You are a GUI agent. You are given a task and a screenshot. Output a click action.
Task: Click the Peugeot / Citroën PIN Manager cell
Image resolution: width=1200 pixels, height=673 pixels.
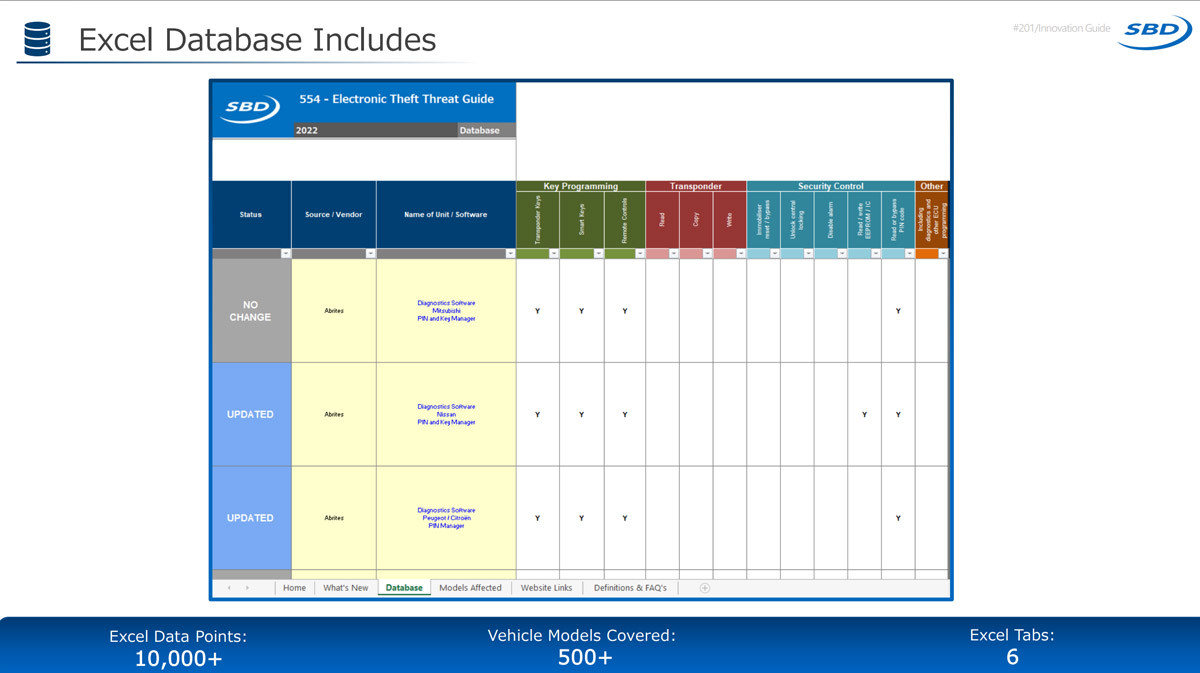(446, 518)
